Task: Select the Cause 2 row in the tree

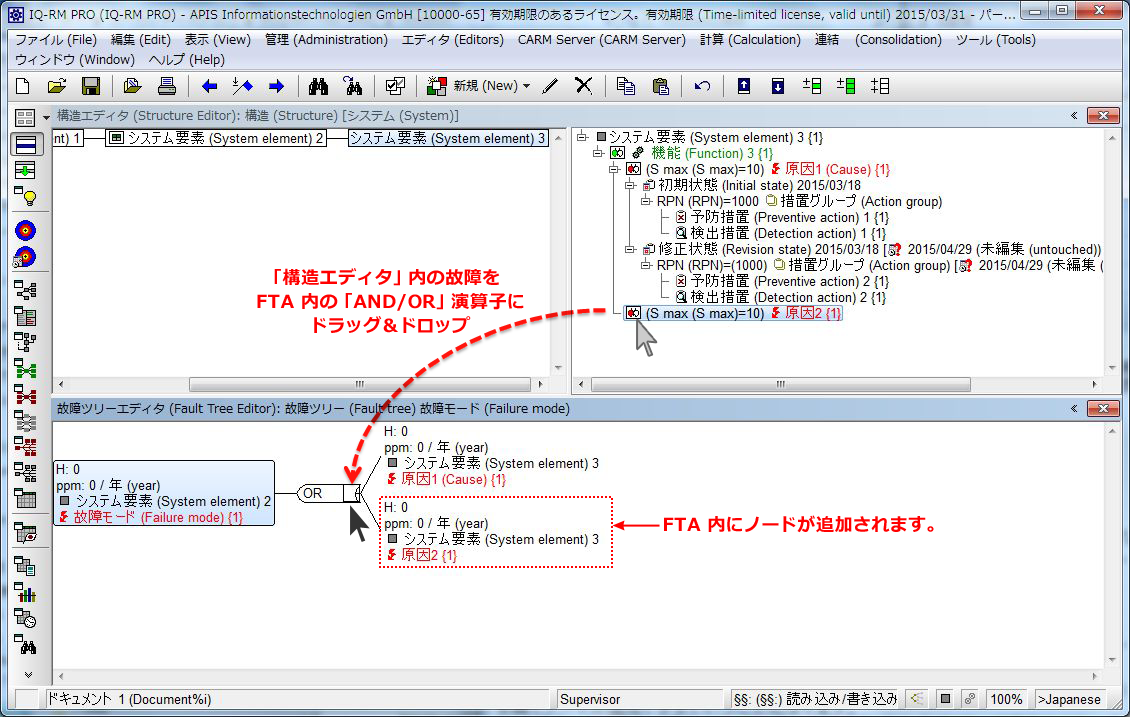Action: (x=733, y=313)
